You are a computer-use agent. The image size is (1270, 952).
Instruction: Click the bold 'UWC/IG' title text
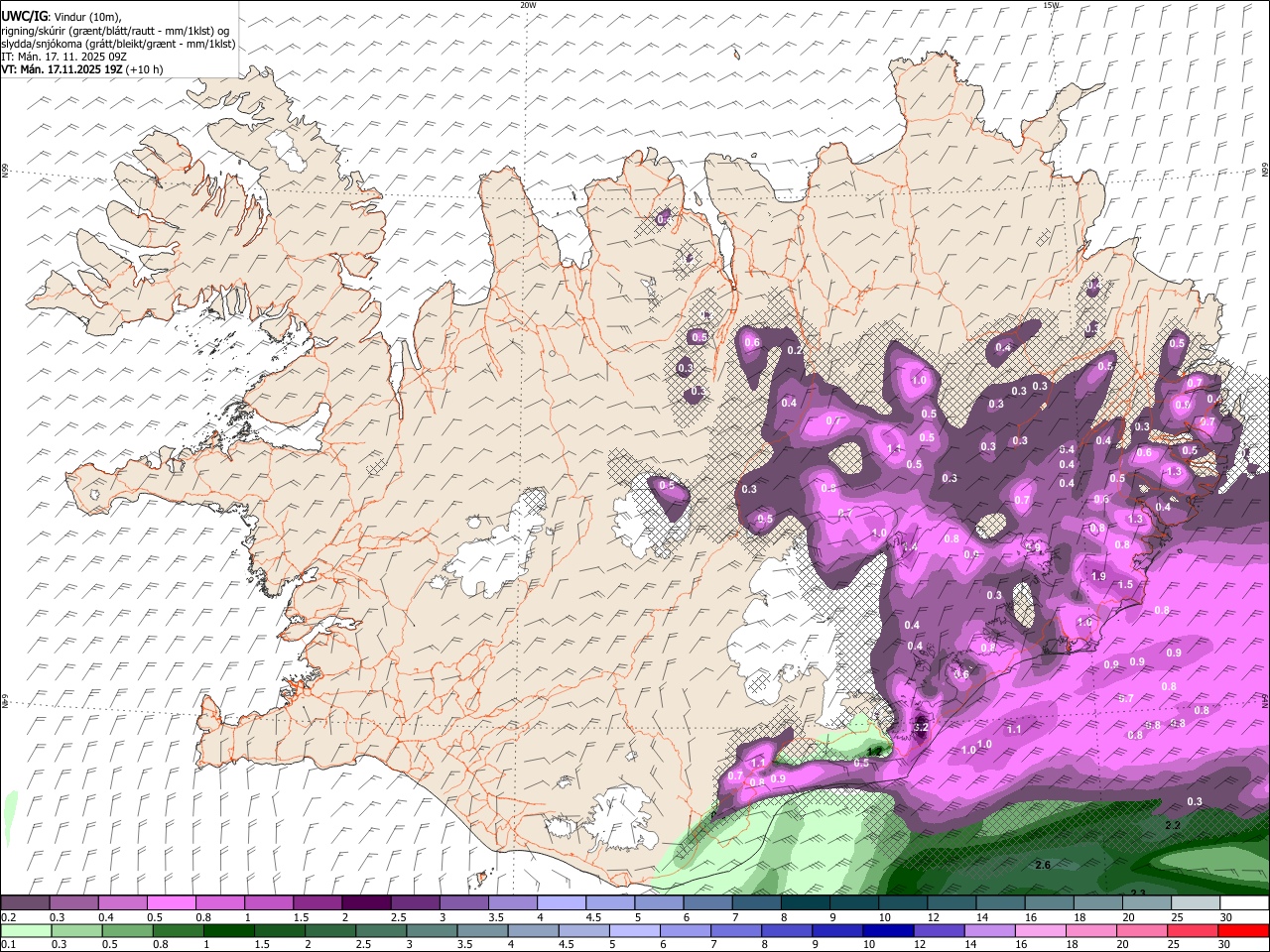pos(24,16)
